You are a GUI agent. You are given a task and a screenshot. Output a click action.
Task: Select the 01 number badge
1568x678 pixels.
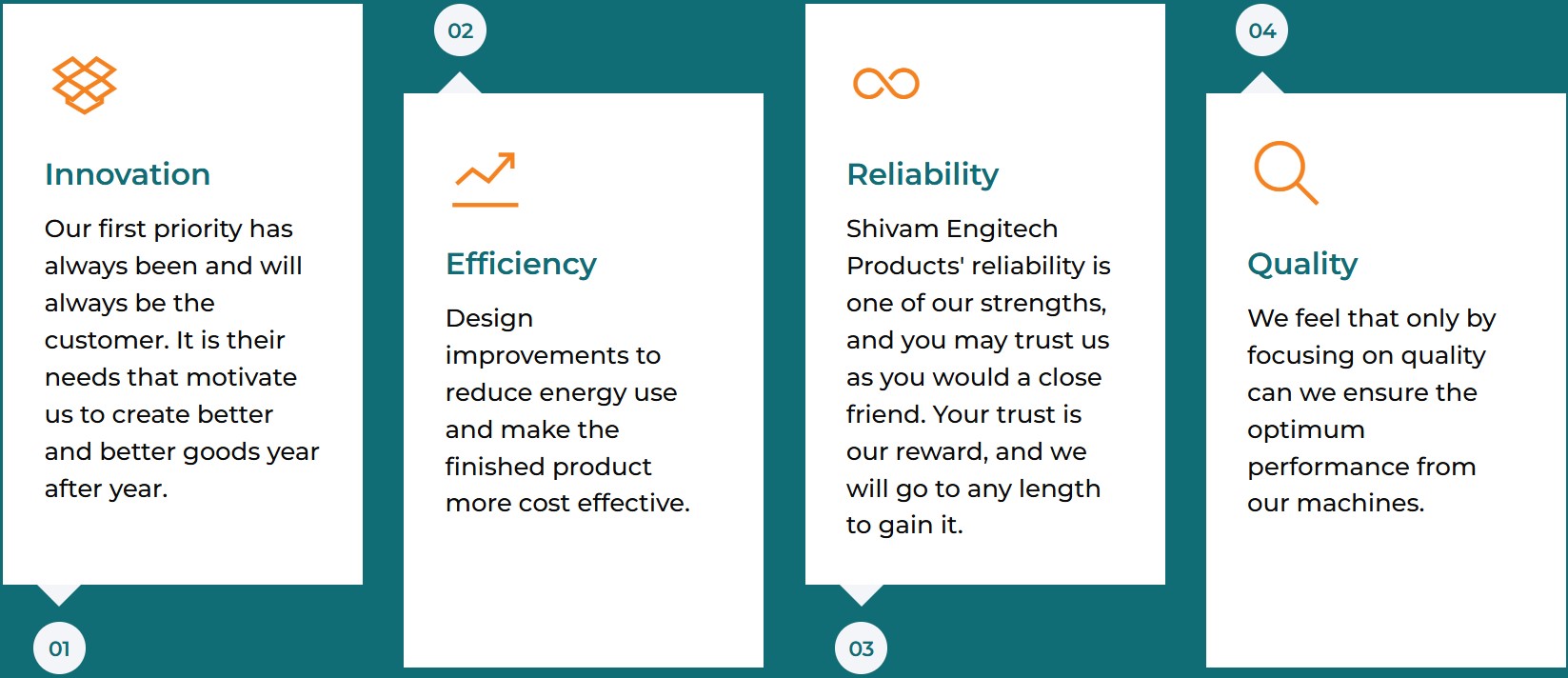(x=59, y=648)
